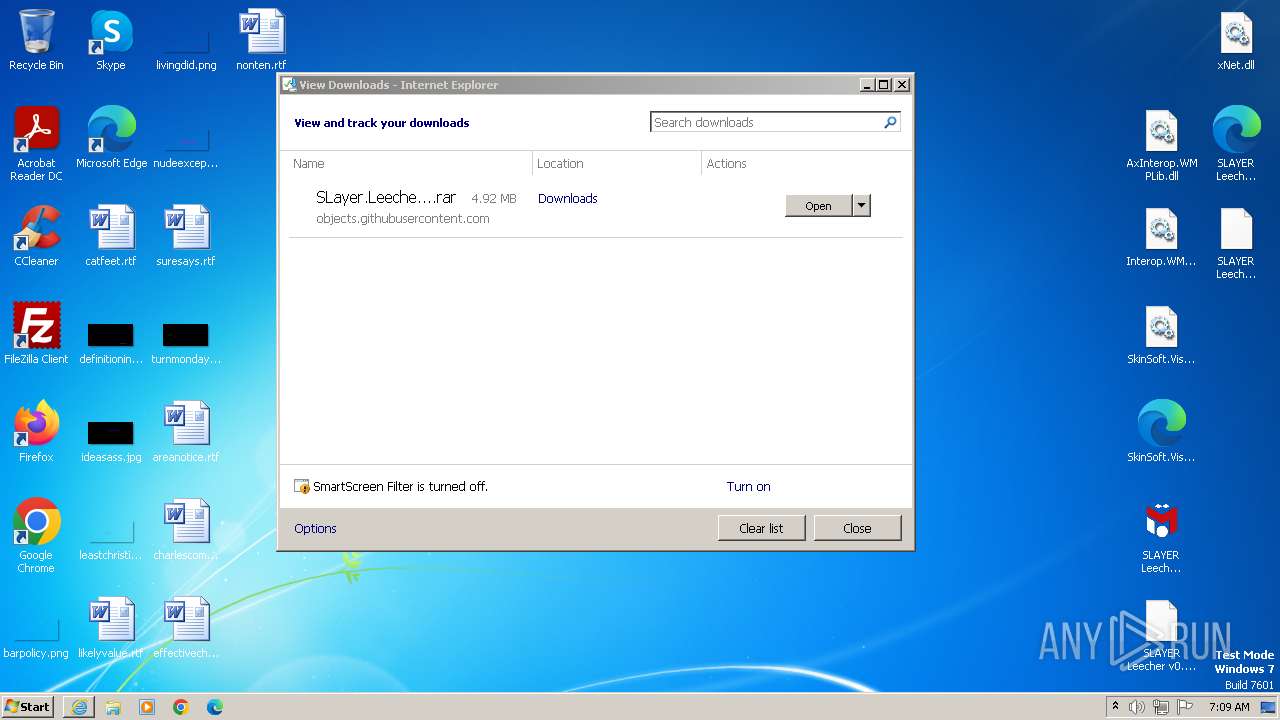Launch Firefox from the desktop

point(36,432)
